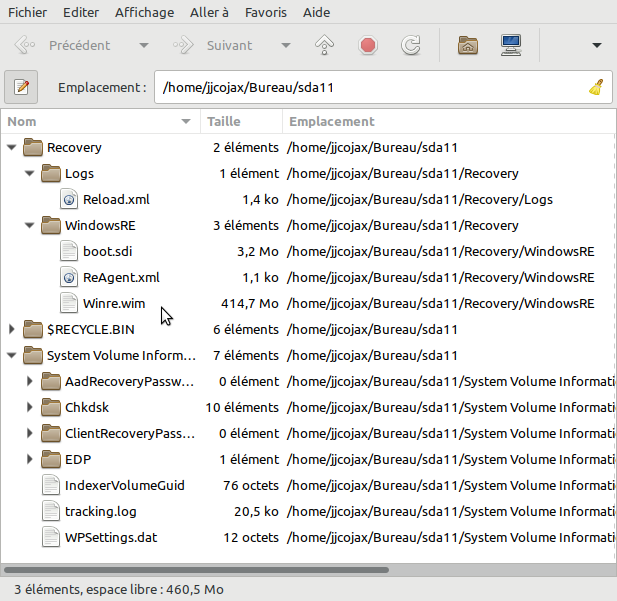Toggle the location text entry edit button
The height and width of the screenshot is (601, 617).
(x=21, y=87)
